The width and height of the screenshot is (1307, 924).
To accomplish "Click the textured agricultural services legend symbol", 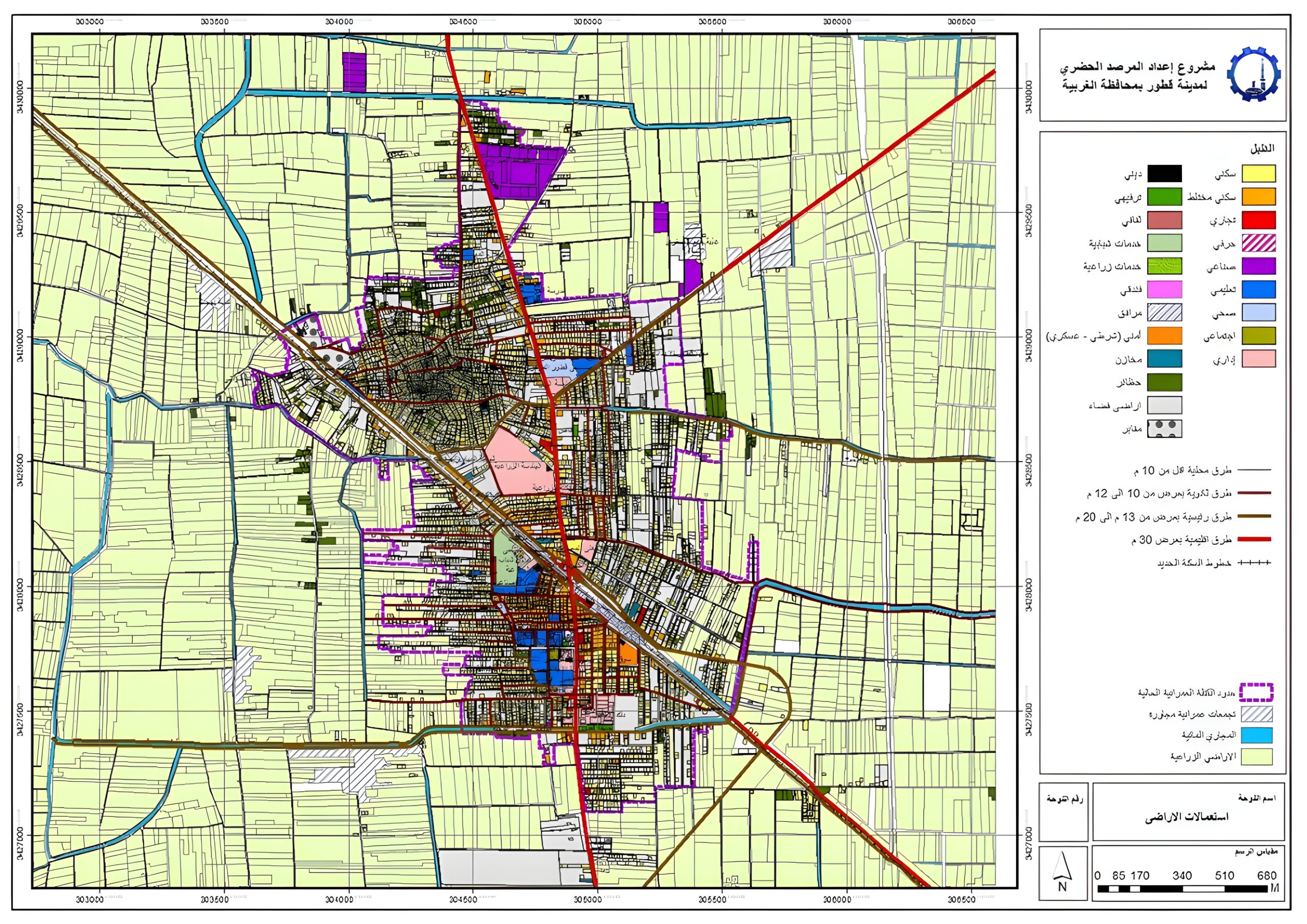I will pyautogui.click(x=1164, y=266).
